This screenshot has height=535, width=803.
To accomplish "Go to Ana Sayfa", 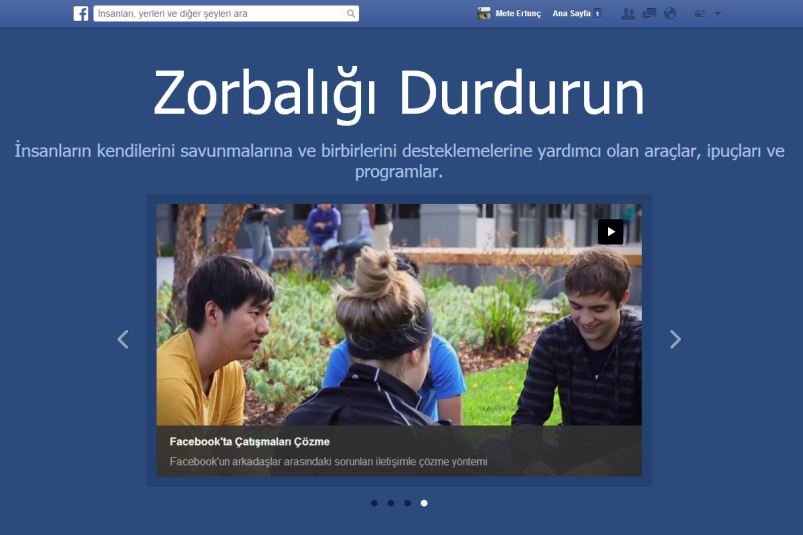I will click(x=572, y=14).
